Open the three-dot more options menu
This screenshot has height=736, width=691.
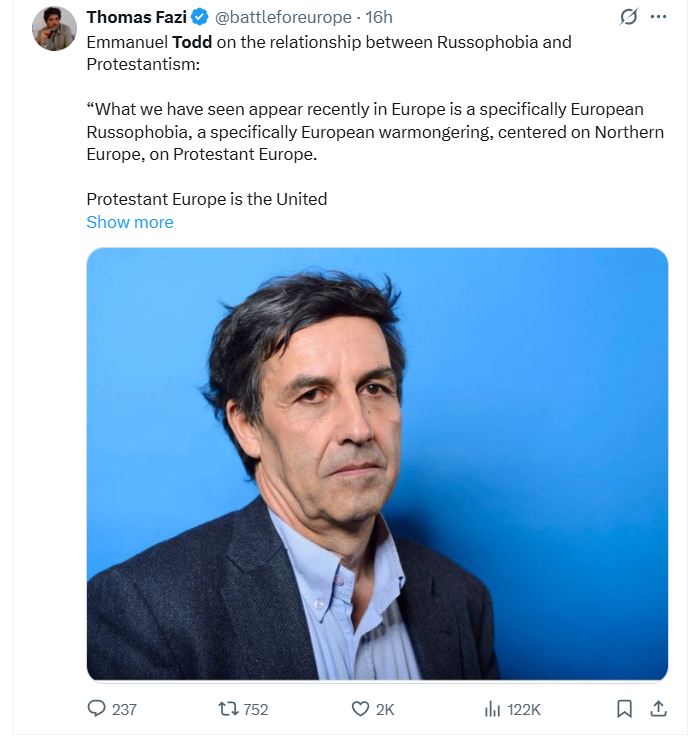(658, 17)
